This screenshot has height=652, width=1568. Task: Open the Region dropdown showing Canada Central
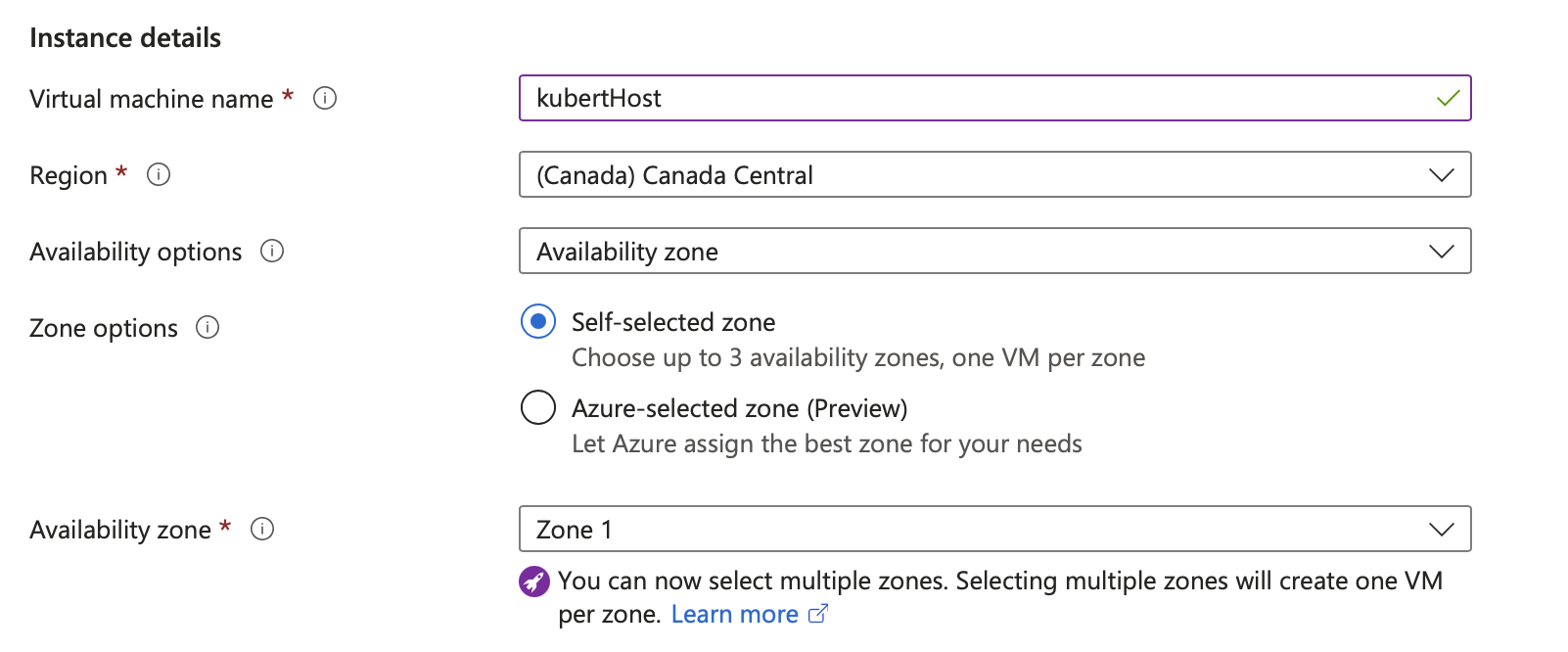click(x=994, y=174)
